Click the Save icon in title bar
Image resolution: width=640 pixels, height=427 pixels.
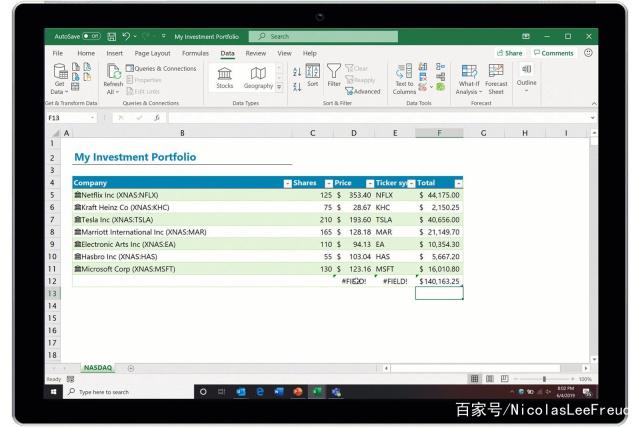point(111,37)
